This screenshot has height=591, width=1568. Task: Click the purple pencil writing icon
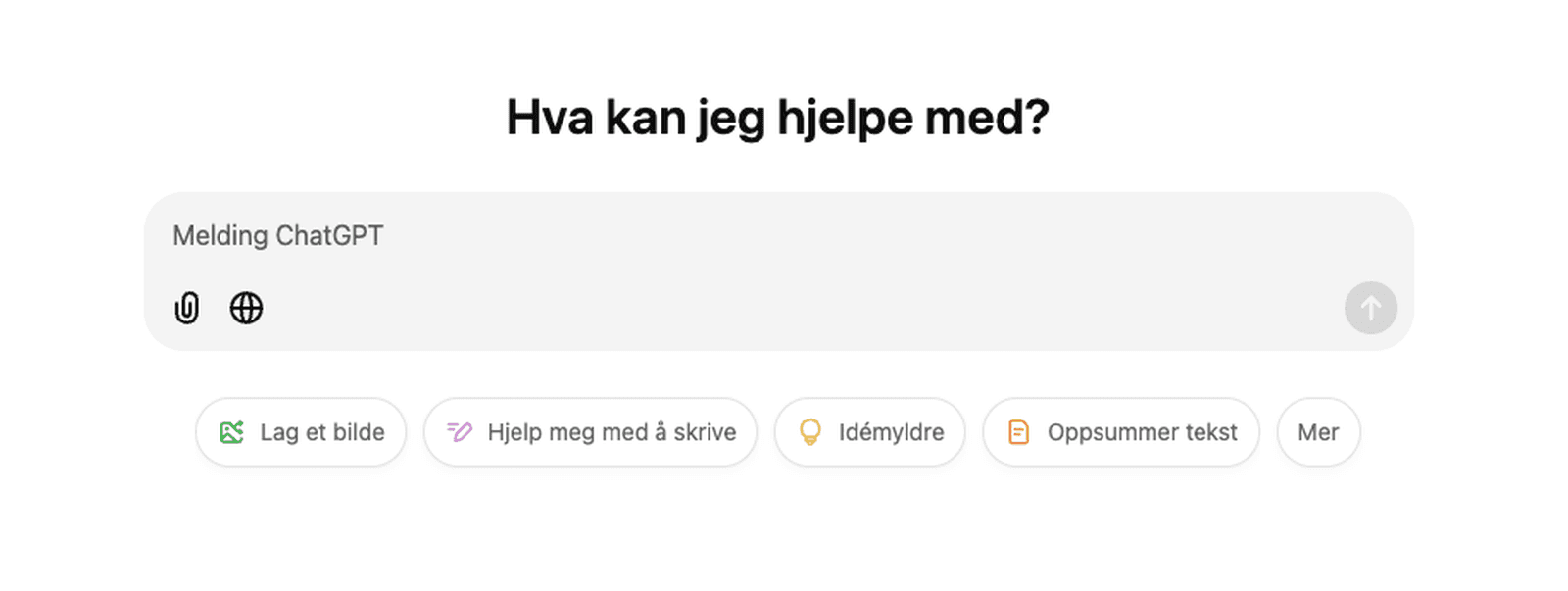click(x=459, y=432)
